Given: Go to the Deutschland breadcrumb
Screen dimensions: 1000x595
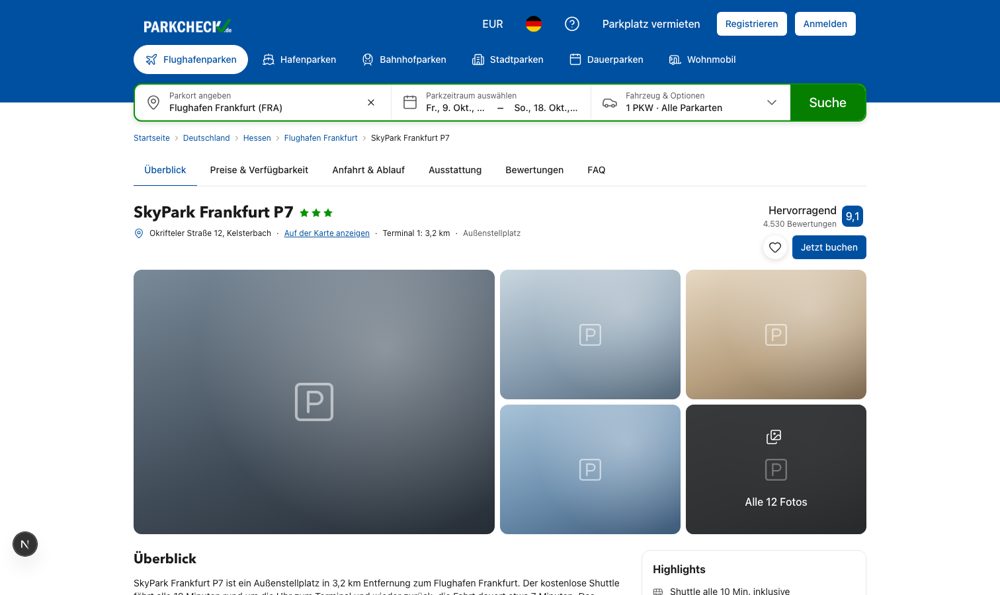Looking at the screenshot, I should click(x=207, y=138).
